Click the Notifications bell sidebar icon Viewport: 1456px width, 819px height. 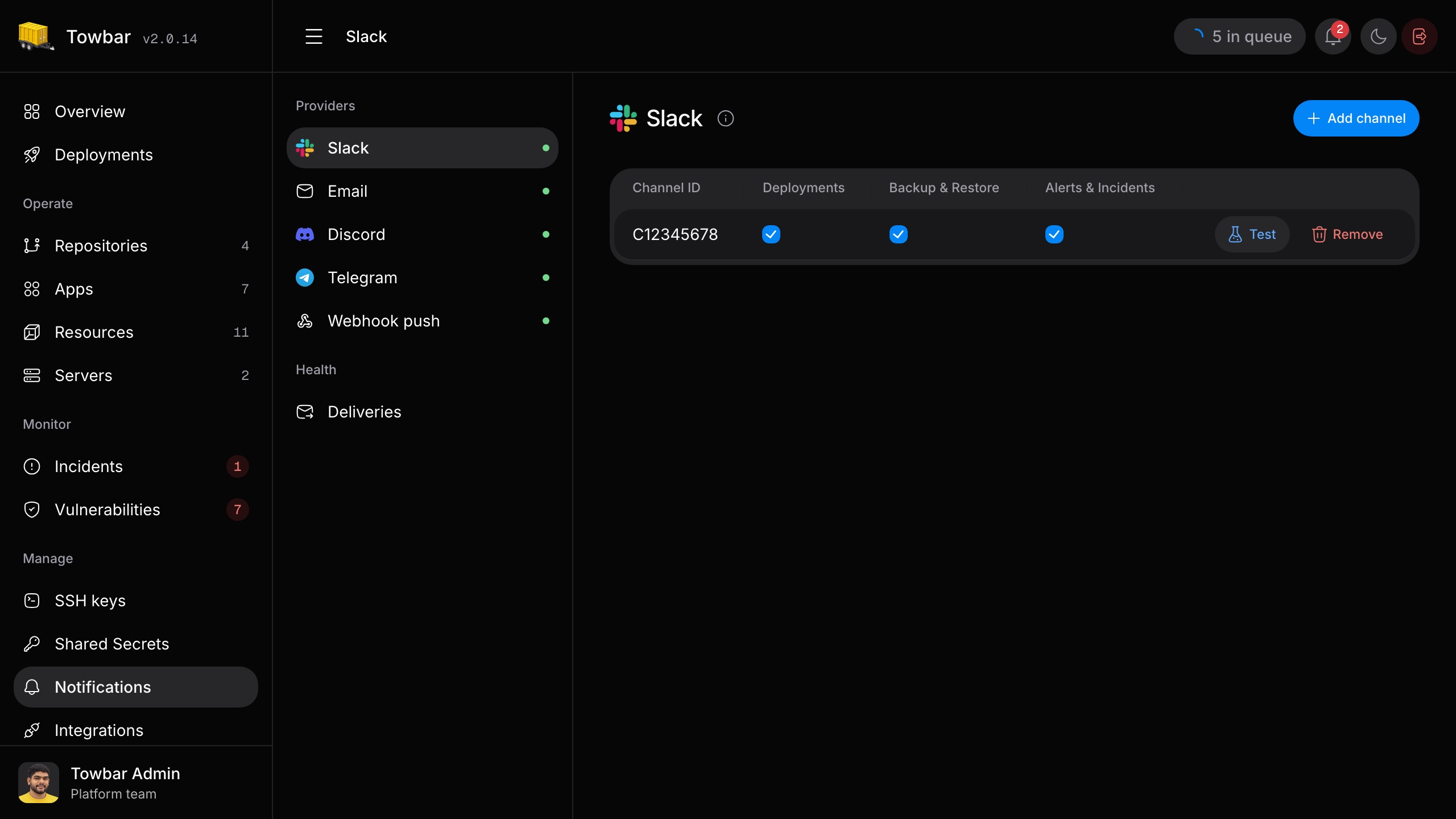tap(32, 687)
